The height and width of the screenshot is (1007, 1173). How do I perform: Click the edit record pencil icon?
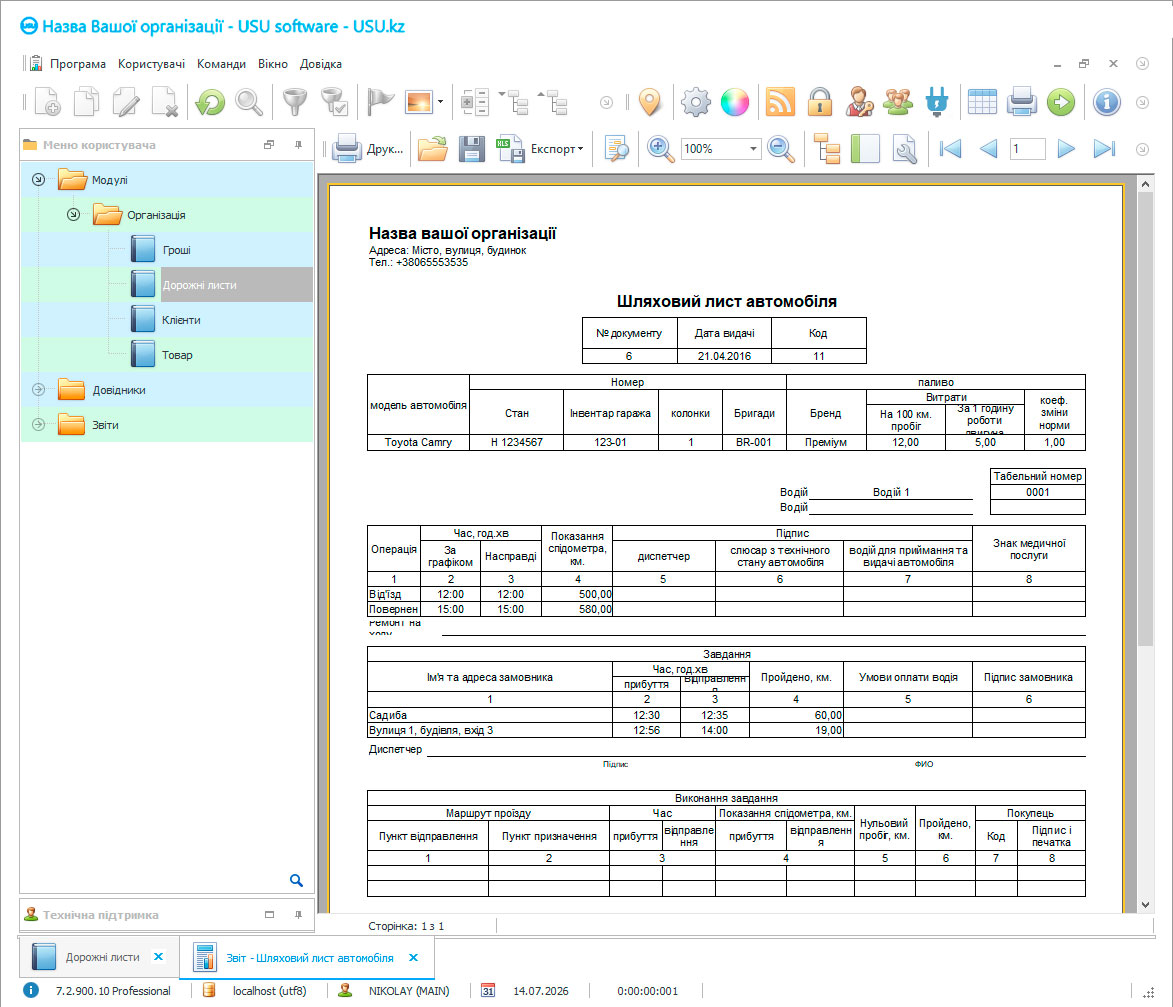[x=126, y=102]
